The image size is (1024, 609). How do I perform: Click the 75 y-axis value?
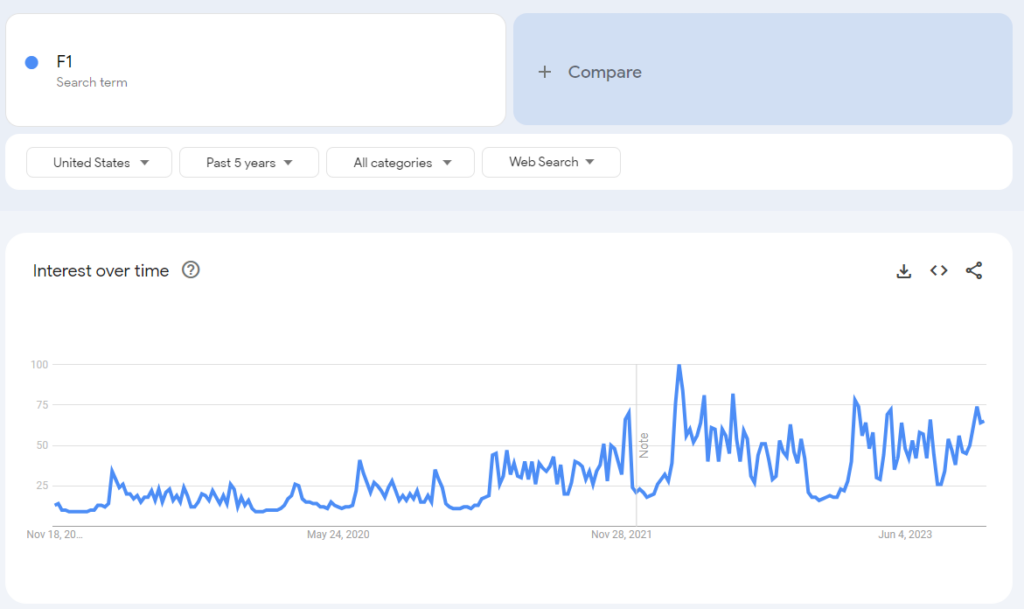coord(42,405)
